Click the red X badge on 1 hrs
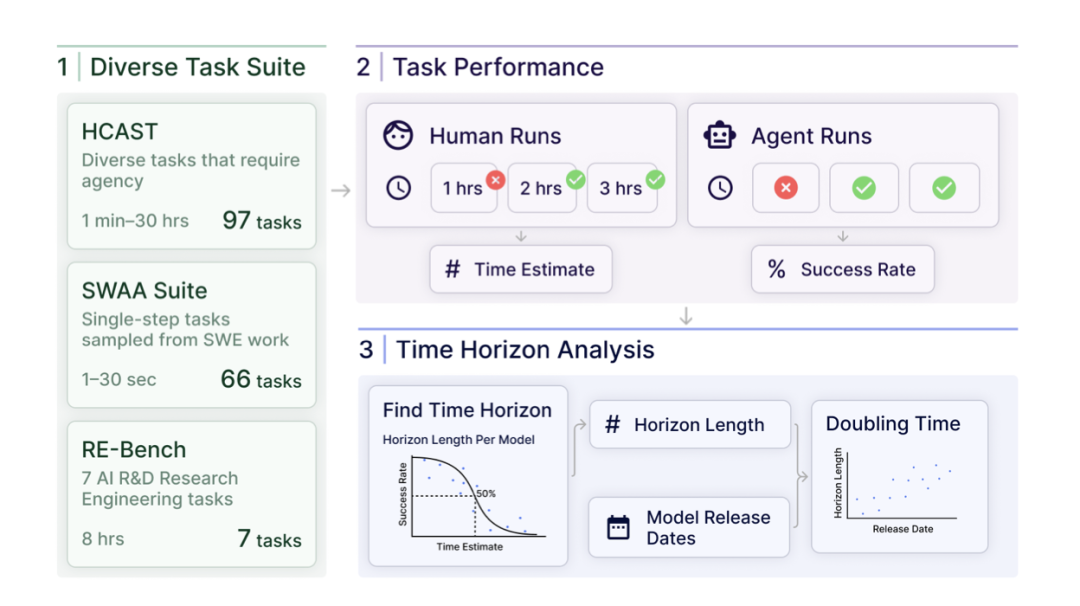The width and height of the screenshot is (1080, 606). (495, 180)
